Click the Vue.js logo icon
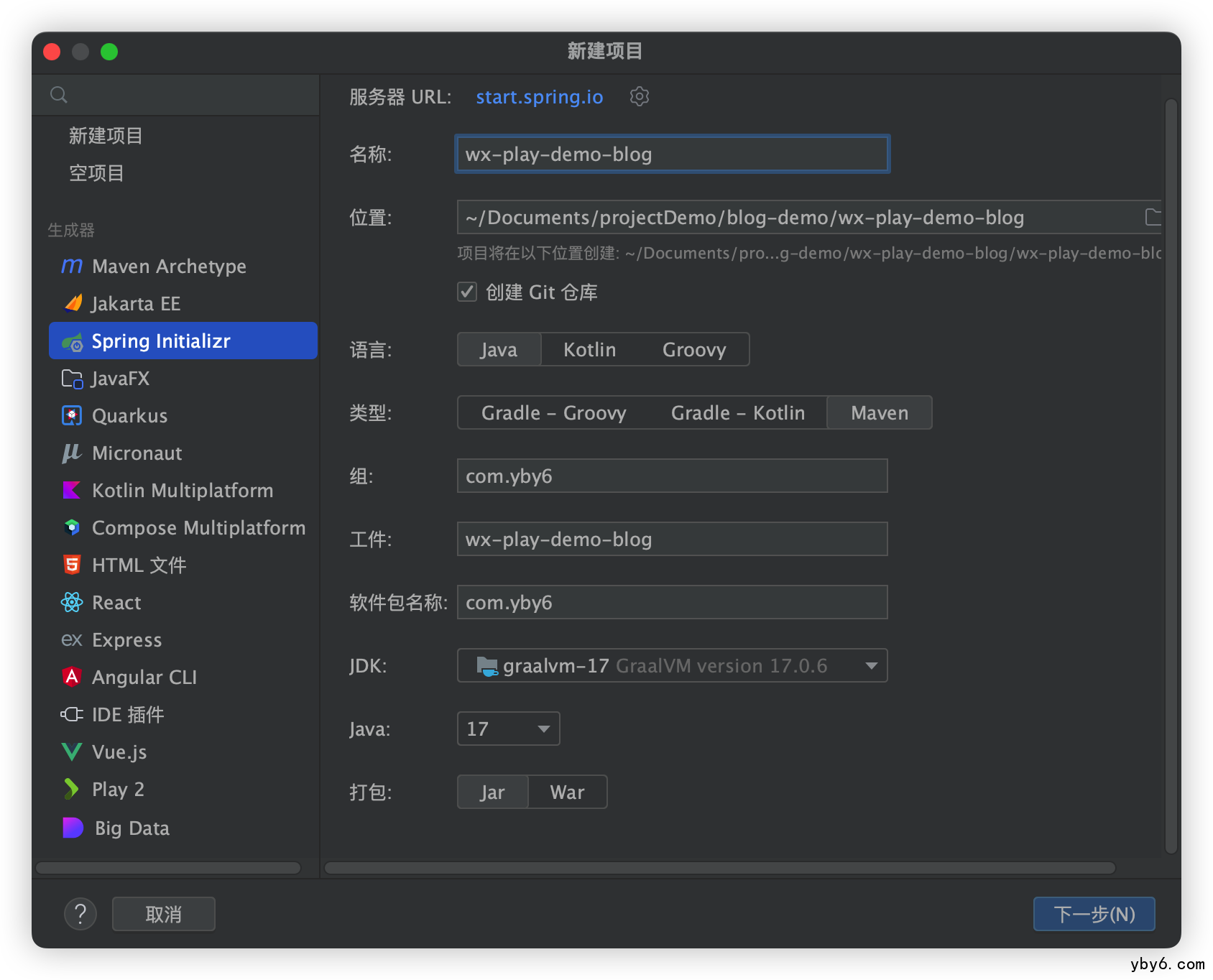This screenshot has height=980, width=1213. pos(72,752)
